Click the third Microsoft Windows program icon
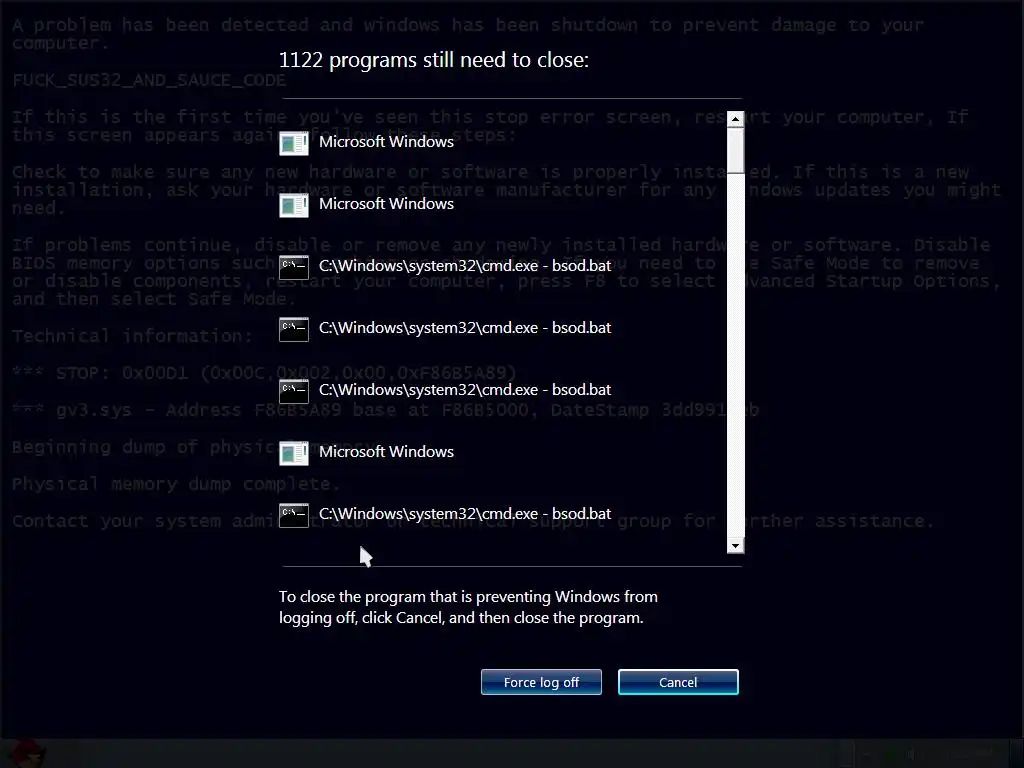 coord(294,453)
